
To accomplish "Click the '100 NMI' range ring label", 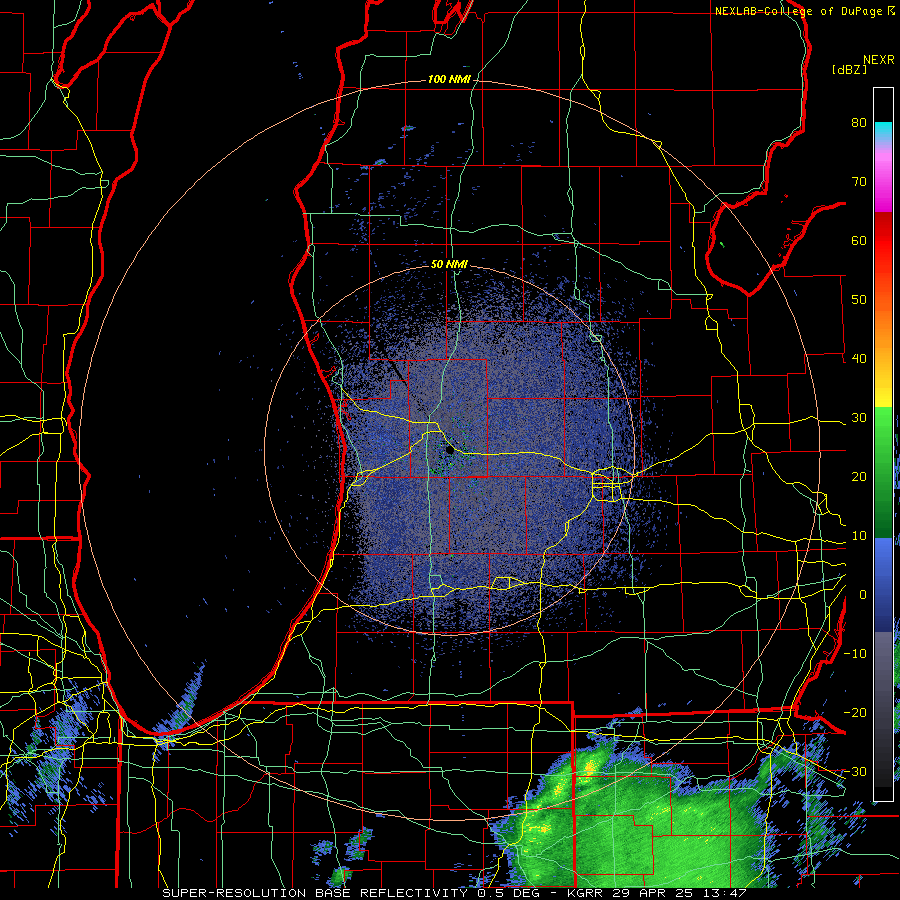I will point(449,79).
